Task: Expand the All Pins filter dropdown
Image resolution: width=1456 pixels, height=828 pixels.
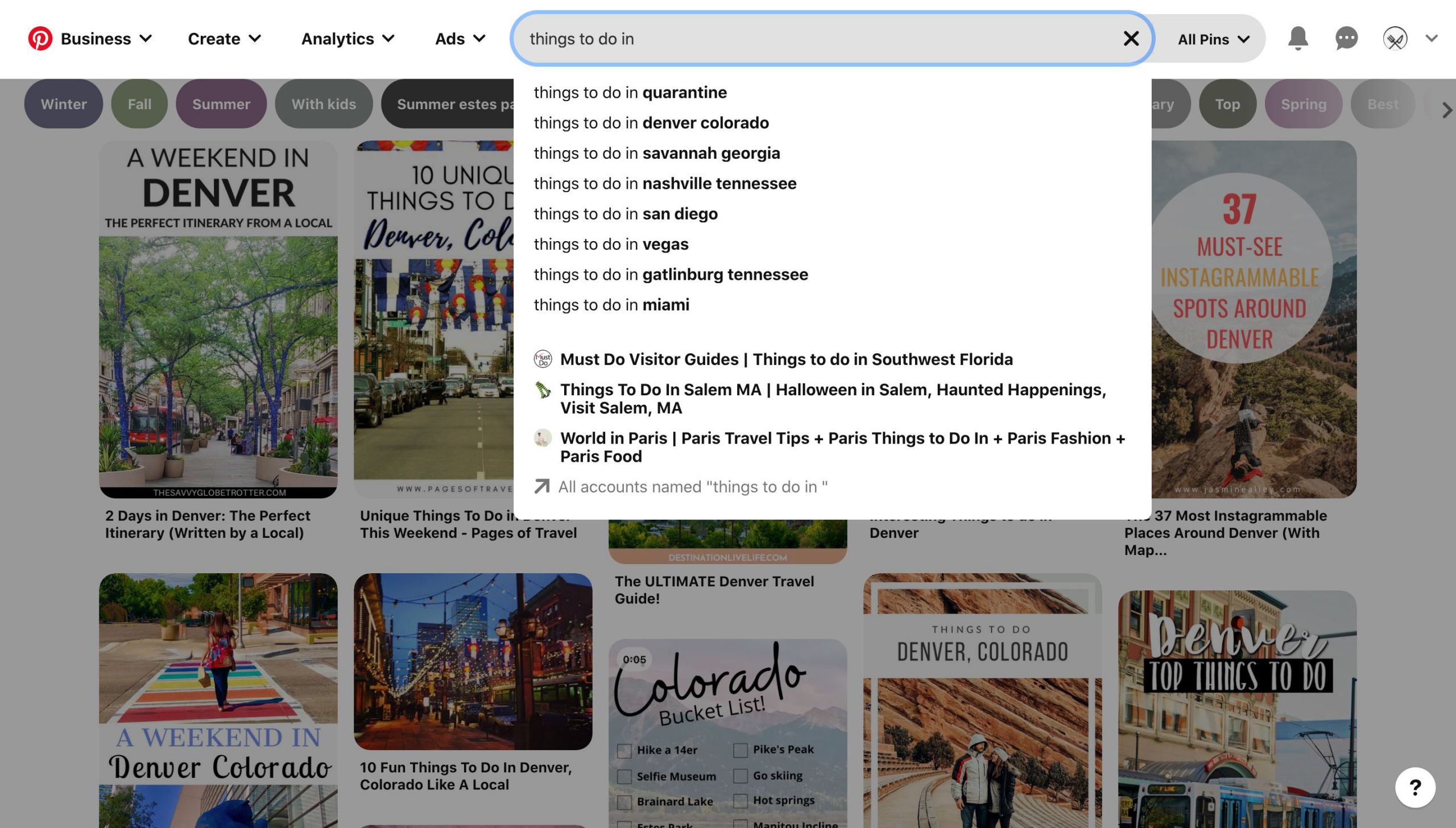Action: point(1213,39)
